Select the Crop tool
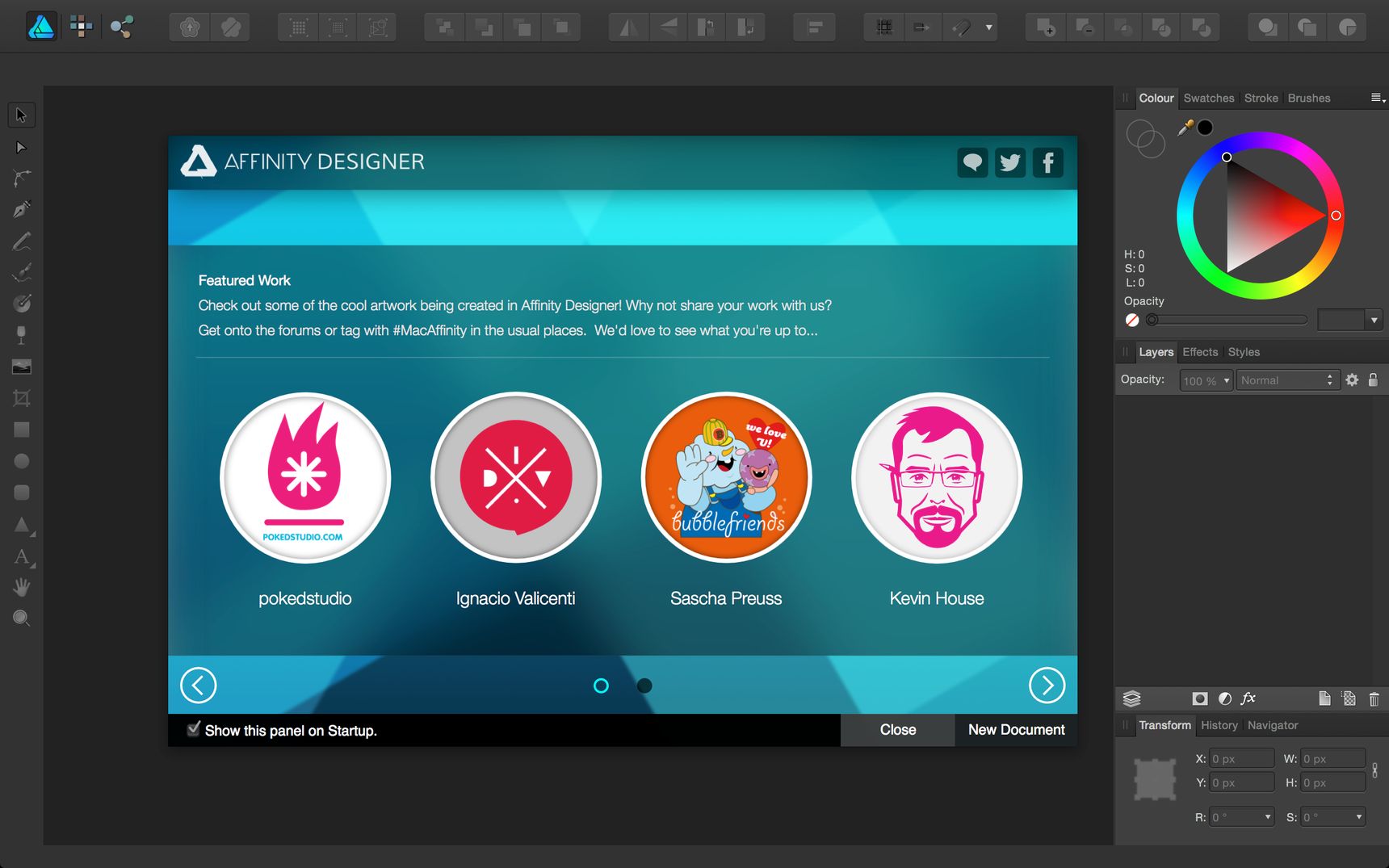 pos(21,398)
